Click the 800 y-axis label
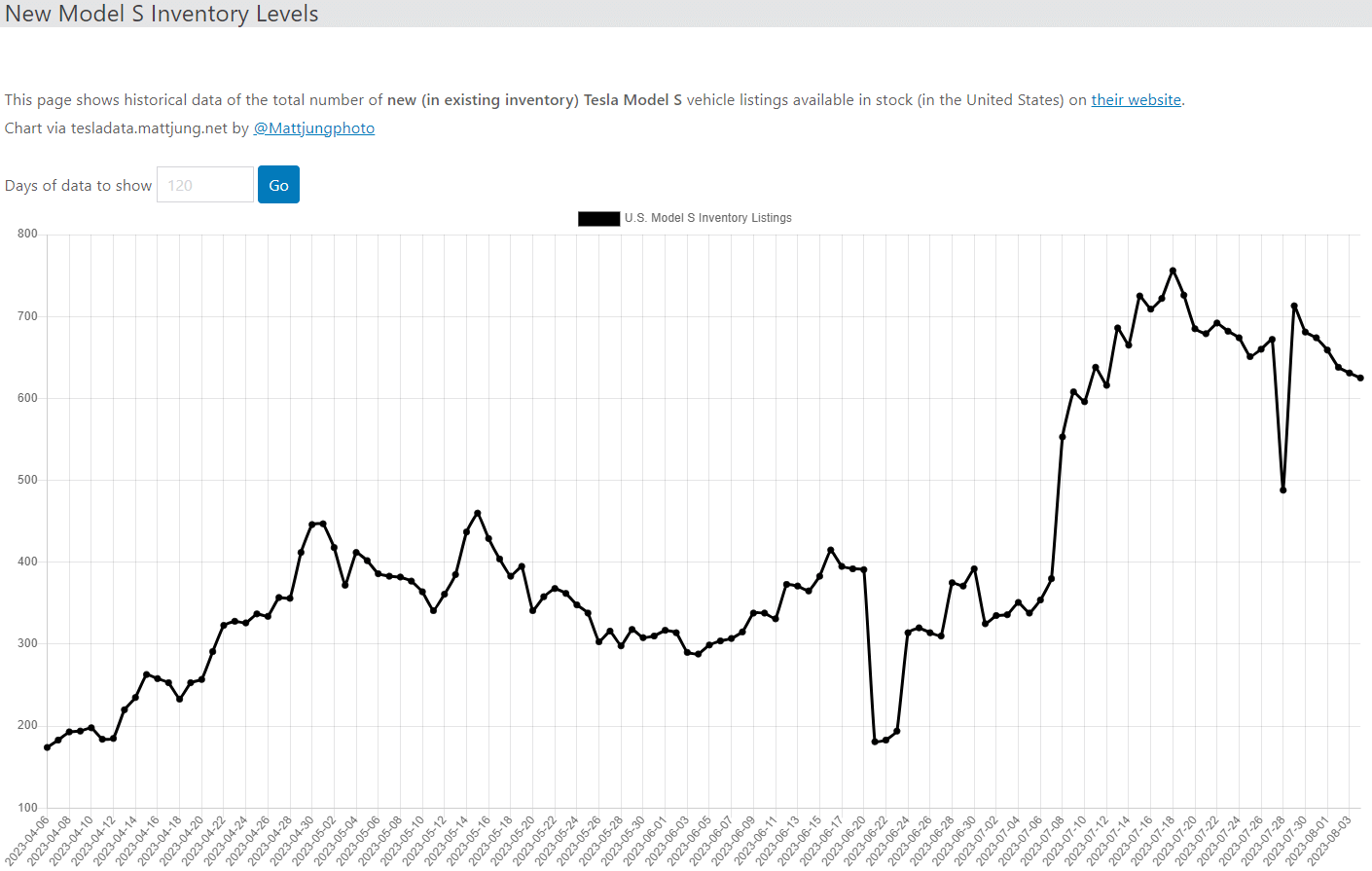Viewport: 1372px width, 871px height. pyautogui.click(x=27, y=234)
